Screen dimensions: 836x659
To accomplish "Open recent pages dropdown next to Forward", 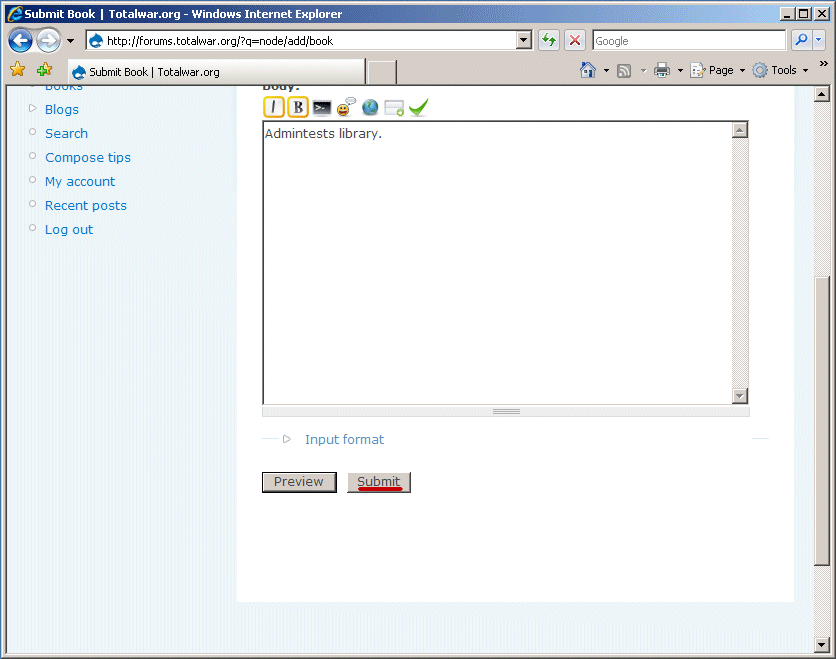I will [70, 41].
